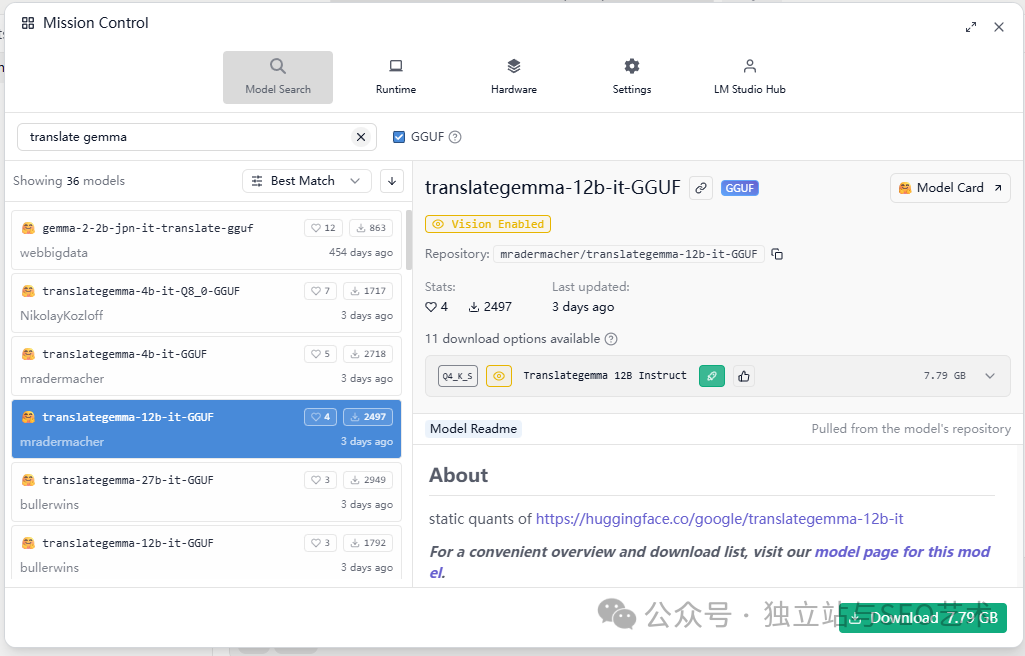
Task: Close the Mission Control dialog
Action: (x=999, y=27)
